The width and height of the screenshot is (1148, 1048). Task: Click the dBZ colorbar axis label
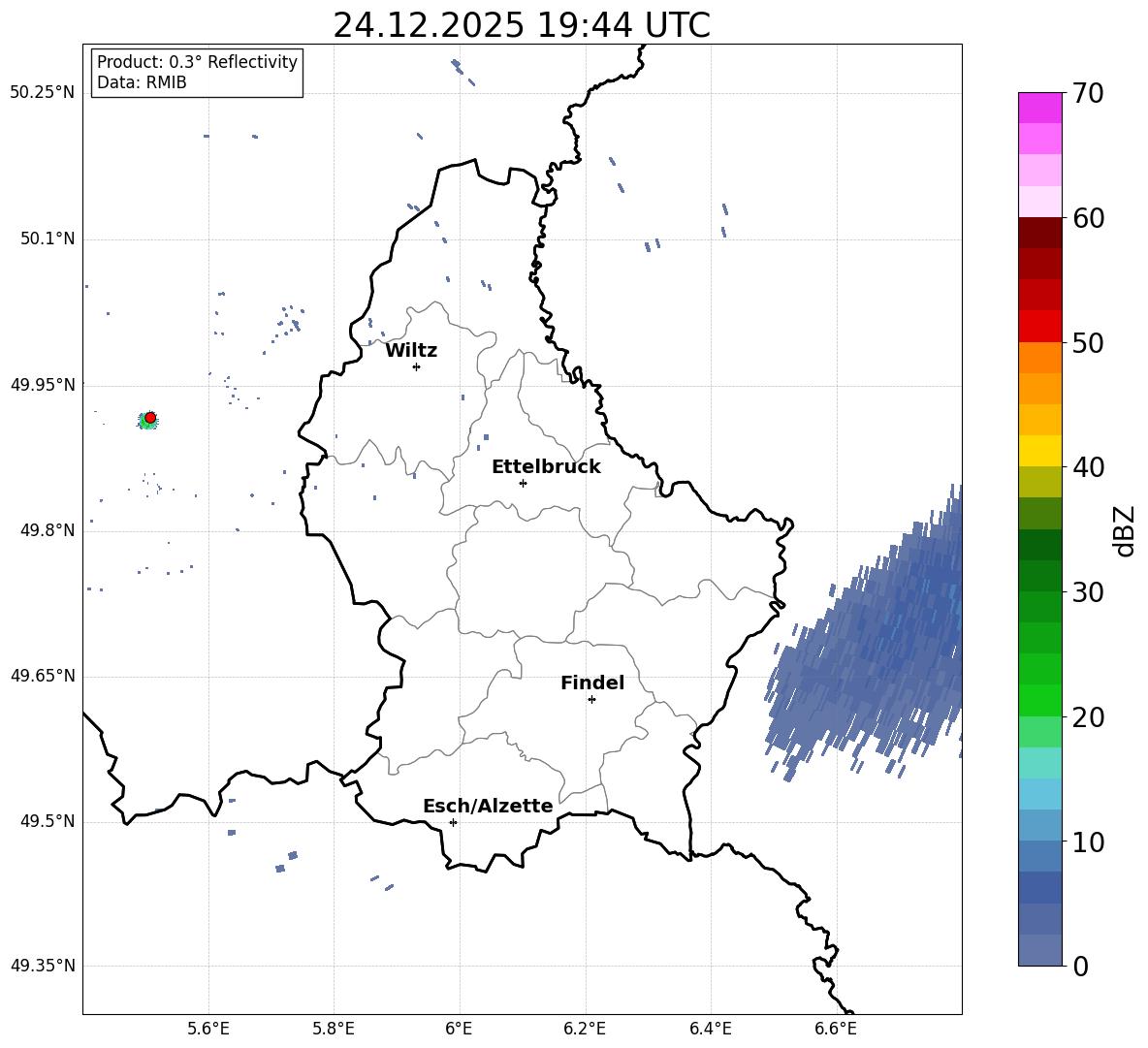[x=1123, y=530]
